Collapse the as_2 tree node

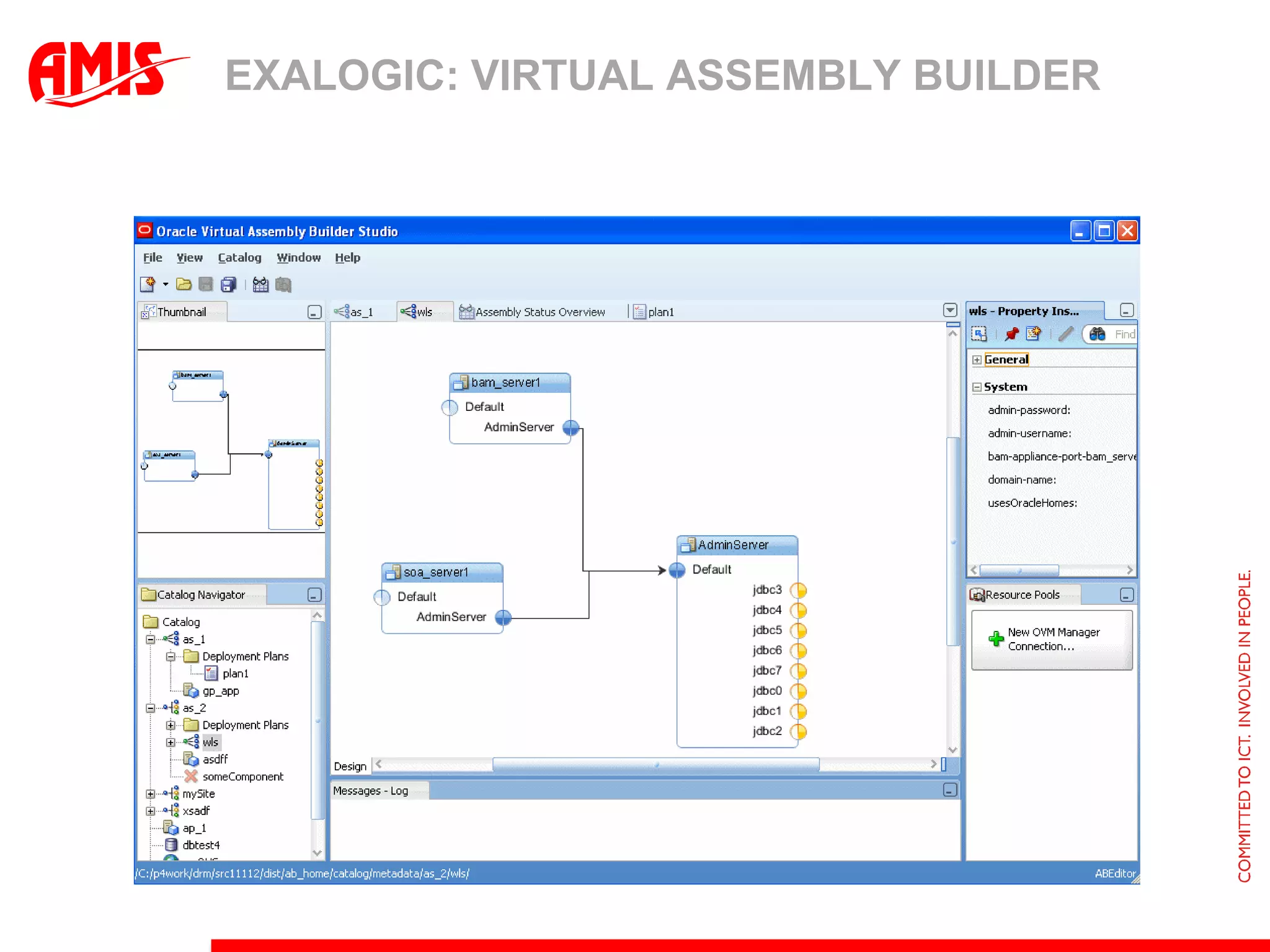click(150, 708)
